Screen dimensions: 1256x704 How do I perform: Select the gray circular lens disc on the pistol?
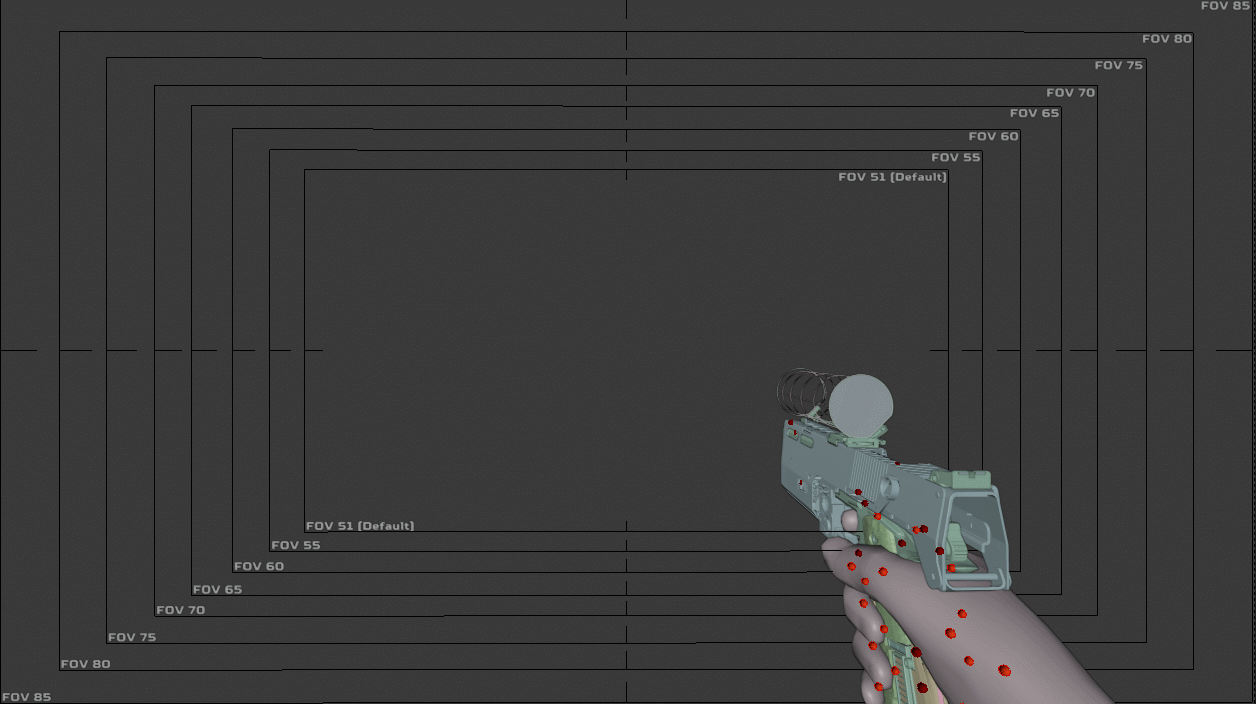pyautogui.click(x=861, y=404)
